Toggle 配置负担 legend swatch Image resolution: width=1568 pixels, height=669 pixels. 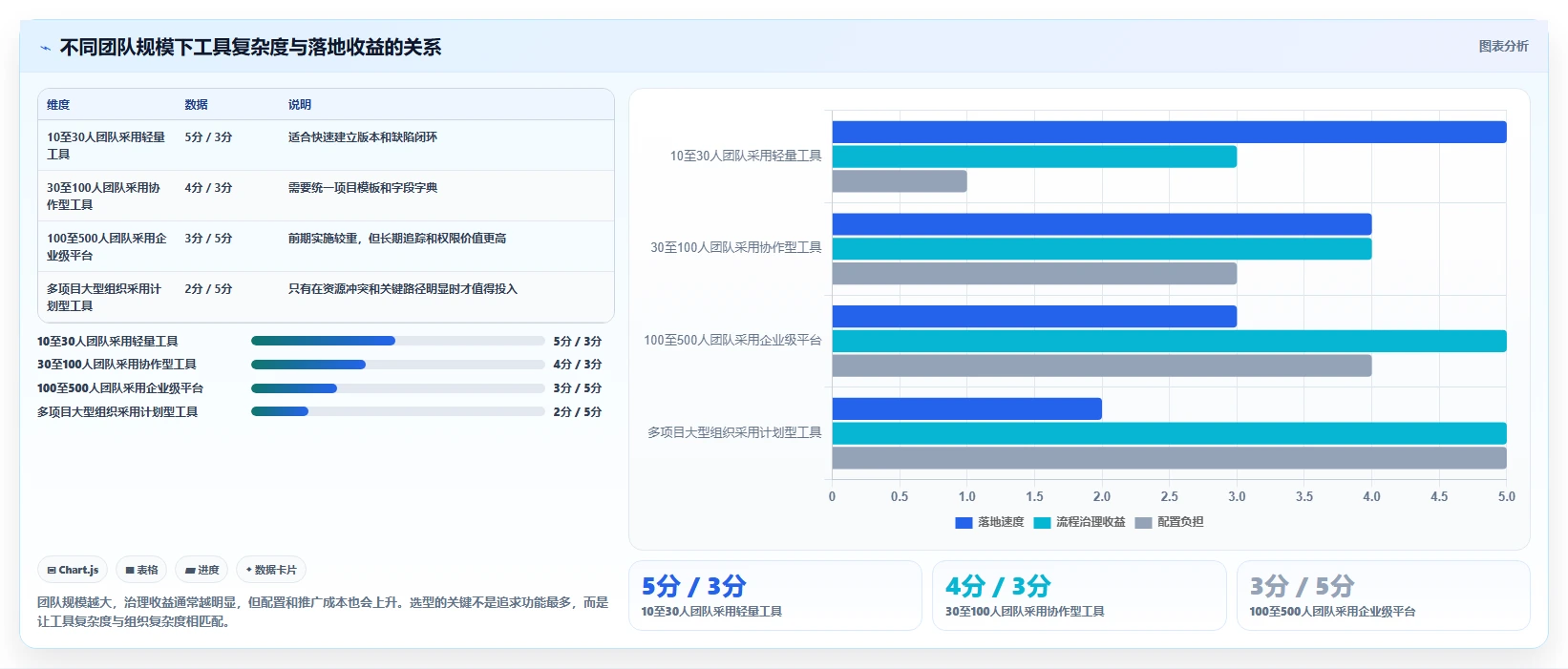click(x=1143, y=523)
